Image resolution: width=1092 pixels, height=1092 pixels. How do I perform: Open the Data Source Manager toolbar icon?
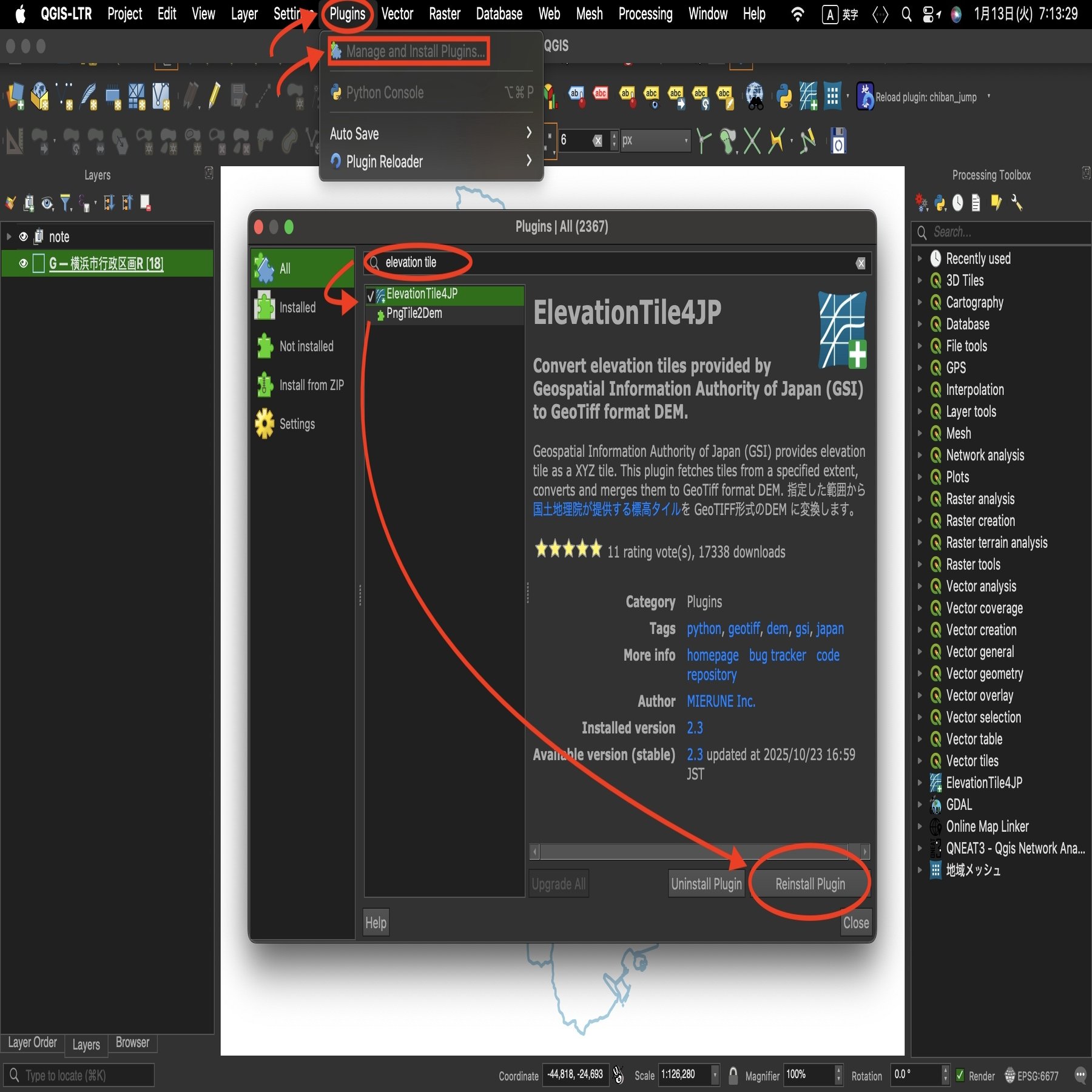pos(16,96)
